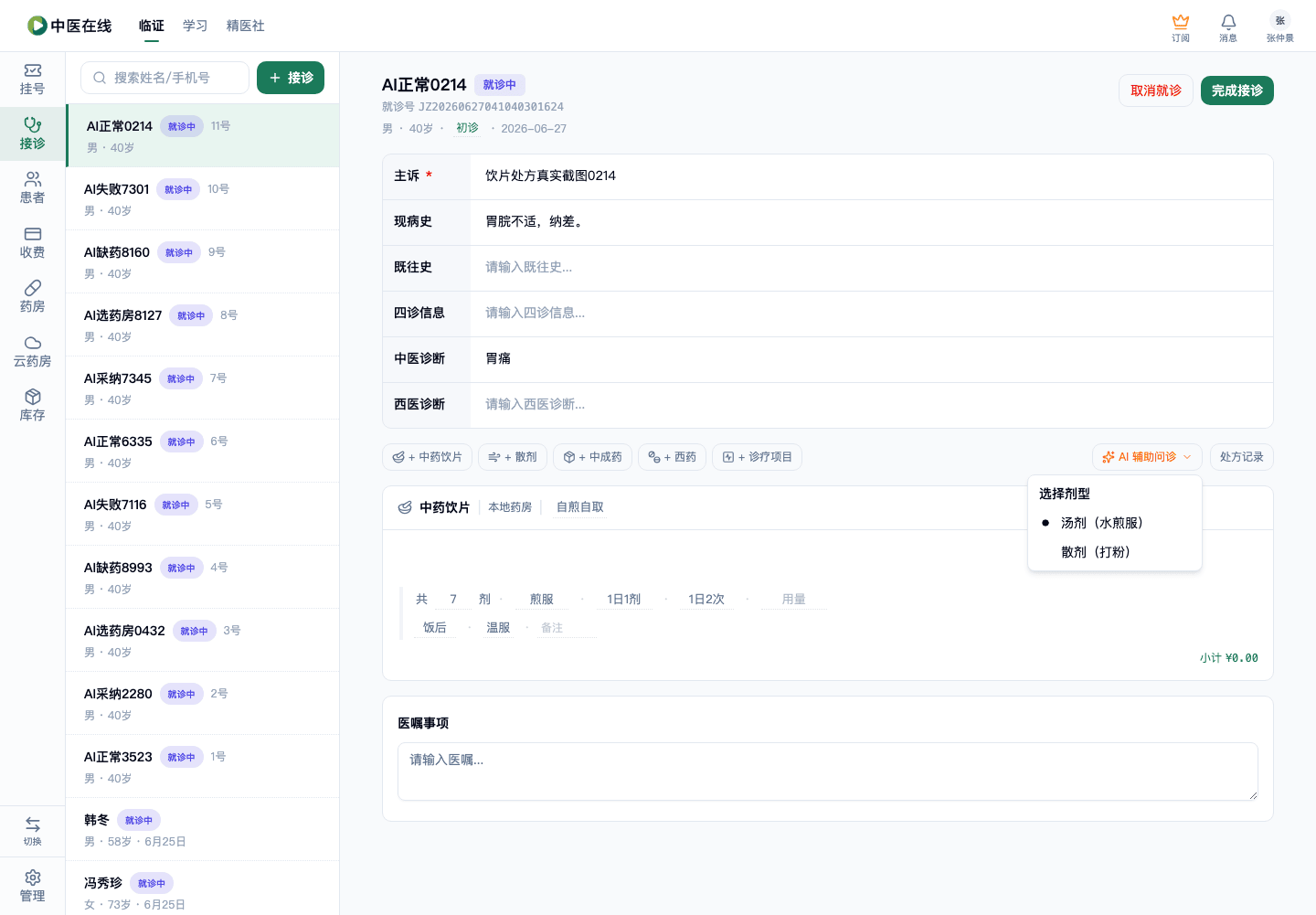
Task: Open the 煎服 preparation dropdown
Action: click(x=542, y=600)
